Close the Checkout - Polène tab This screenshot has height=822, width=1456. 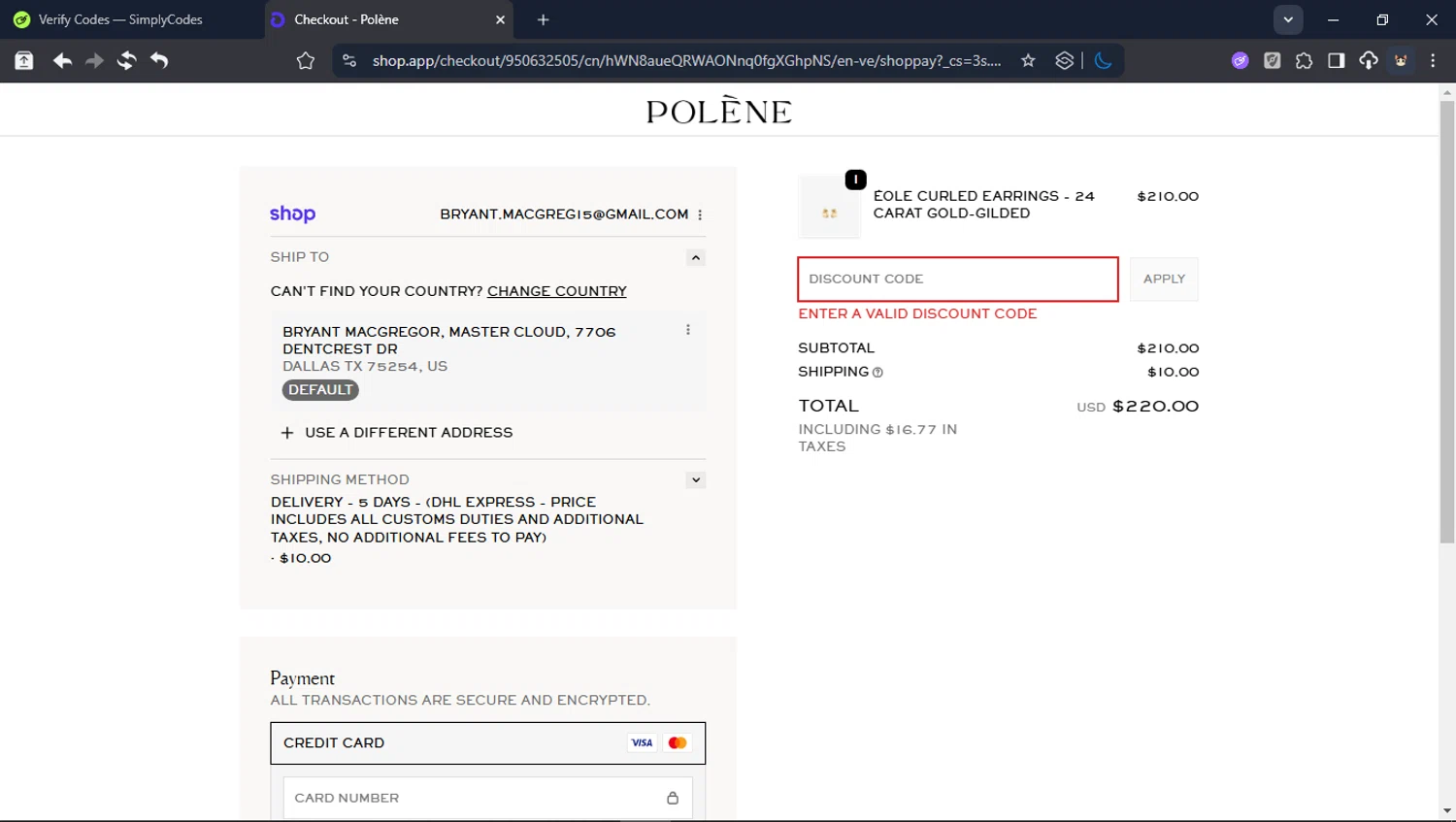pyautogui.click(x=500, y=19)
